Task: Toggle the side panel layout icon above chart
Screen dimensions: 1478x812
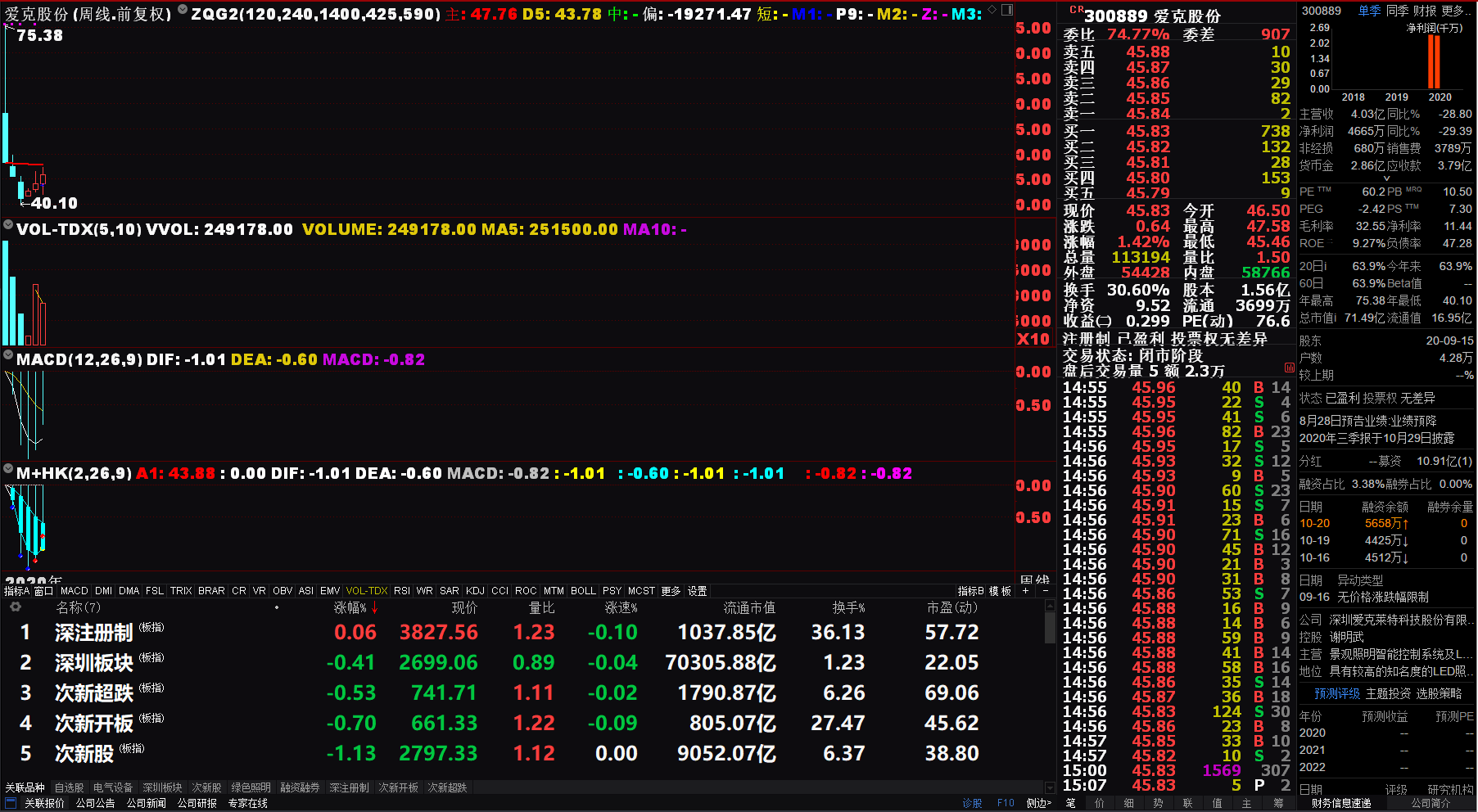Action: (1007, 10)
